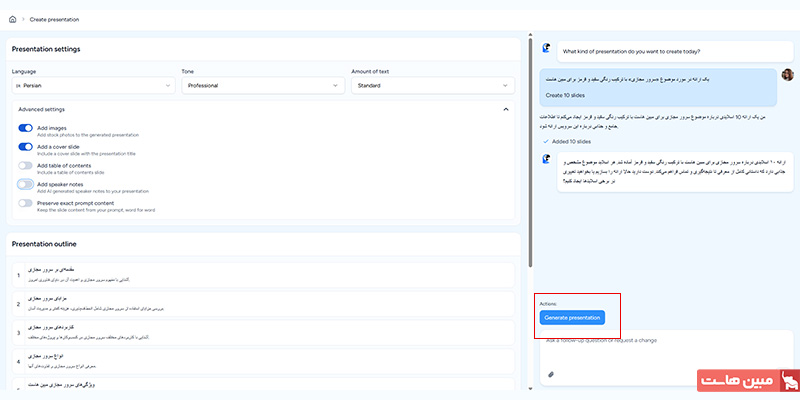Image resolution: width=800 pixels, height=400 pixels.
Task: Click the Mizban Host logo watermark
Action: [745, 380]
